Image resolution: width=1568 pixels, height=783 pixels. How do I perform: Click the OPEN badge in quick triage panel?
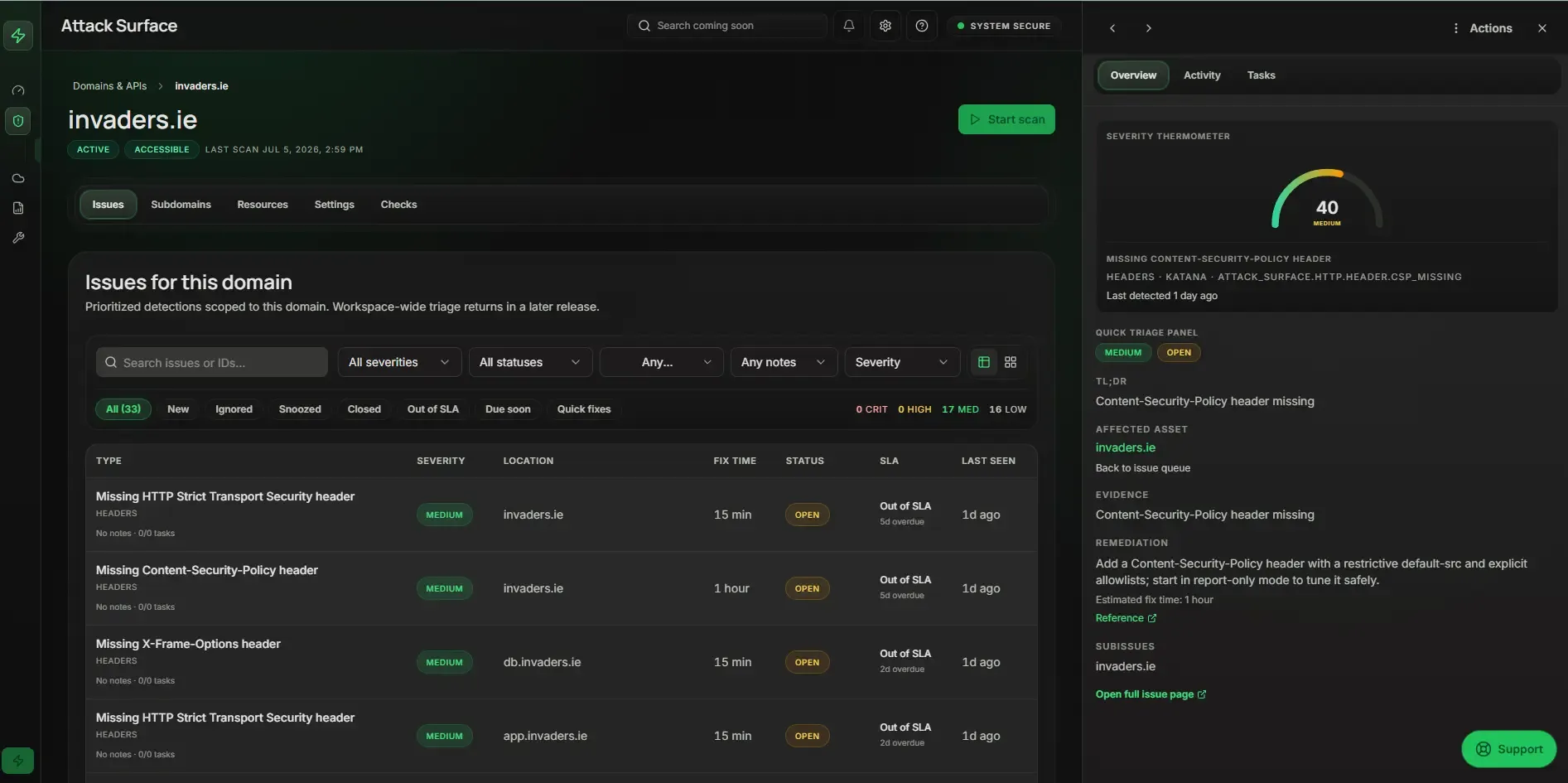[1179, 353]
